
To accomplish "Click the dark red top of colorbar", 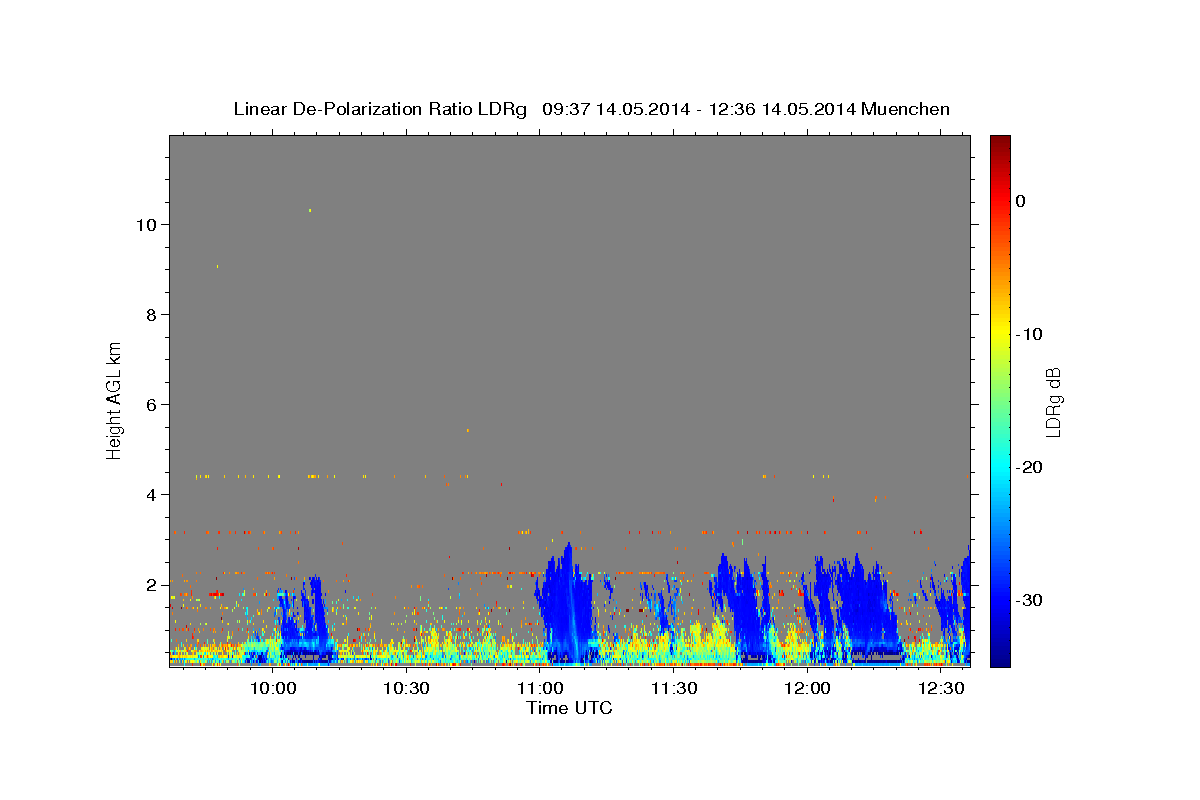I will 1000,145.
